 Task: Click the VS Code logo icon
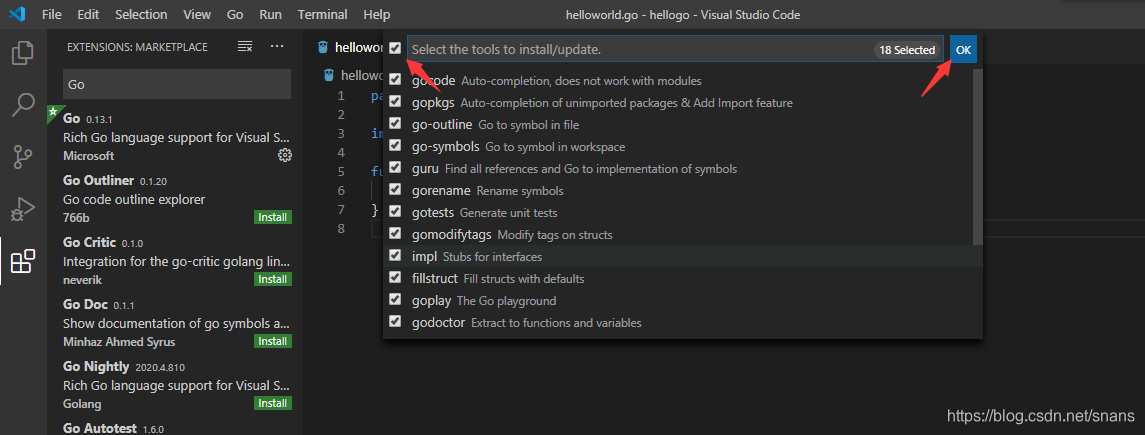(x=17, y=14)
